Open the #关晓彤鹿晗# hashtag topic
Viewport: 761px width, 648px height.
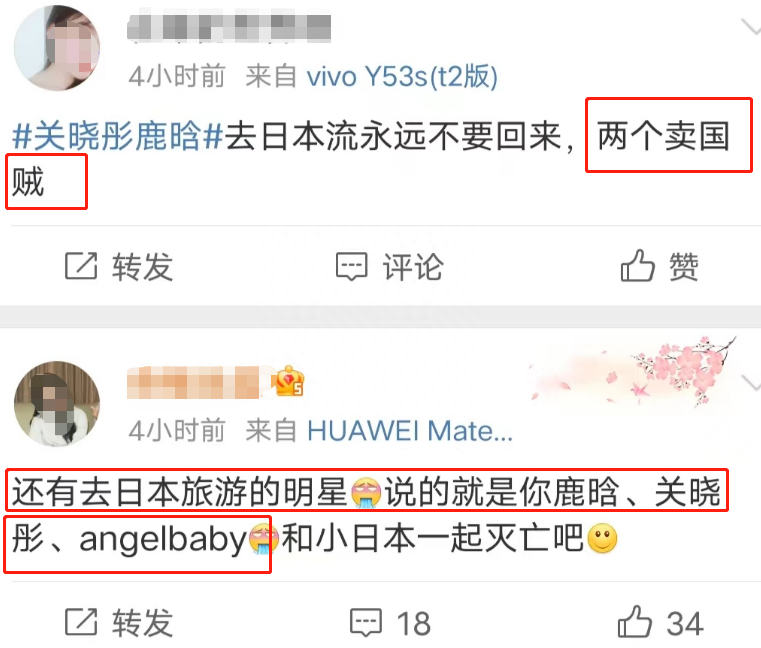[x=117, y=136]
